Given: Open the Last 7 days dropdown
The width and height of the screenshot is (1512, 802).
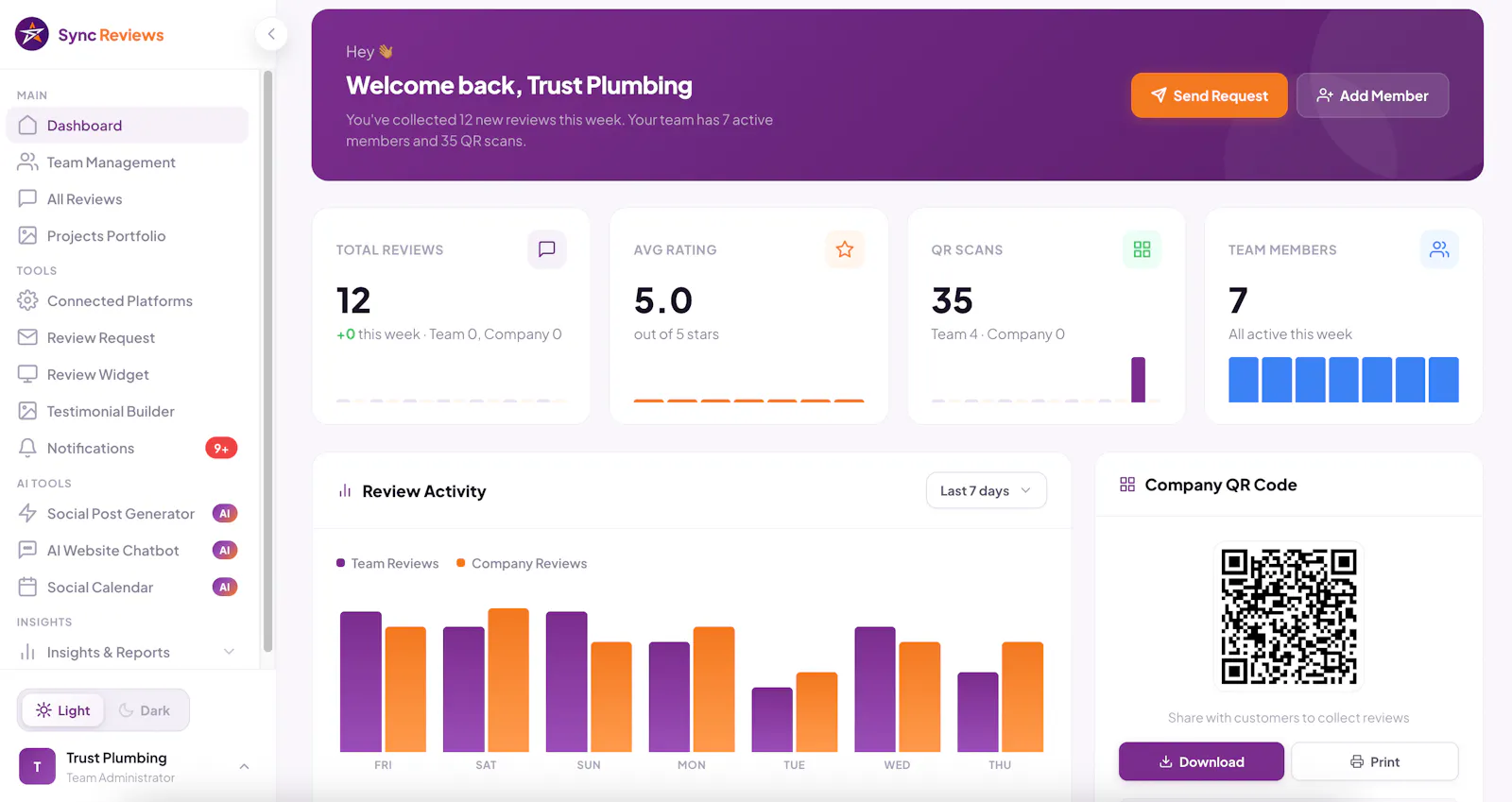Looking at the screenshot, I should pos(987,490).
